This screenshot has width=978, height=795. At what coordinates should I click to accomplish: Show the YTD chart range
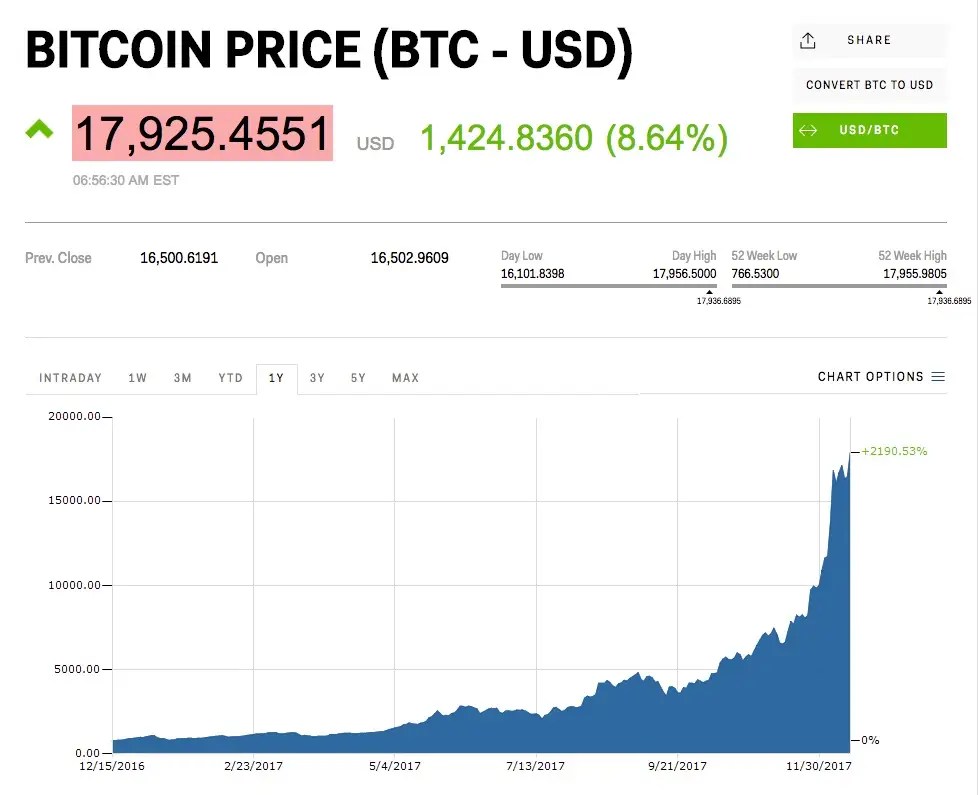point(230,378)
